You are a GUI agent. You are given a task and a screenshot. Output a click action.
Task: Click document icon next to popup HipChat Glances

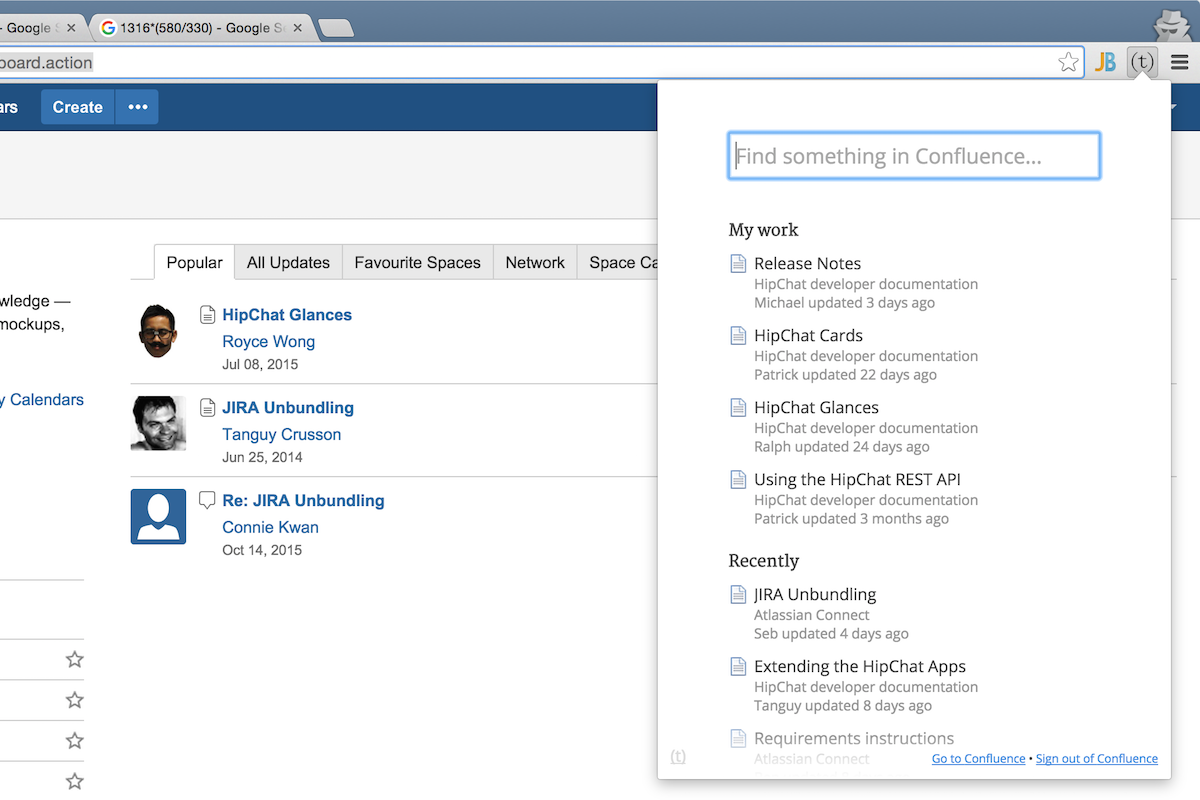point(738,408)
